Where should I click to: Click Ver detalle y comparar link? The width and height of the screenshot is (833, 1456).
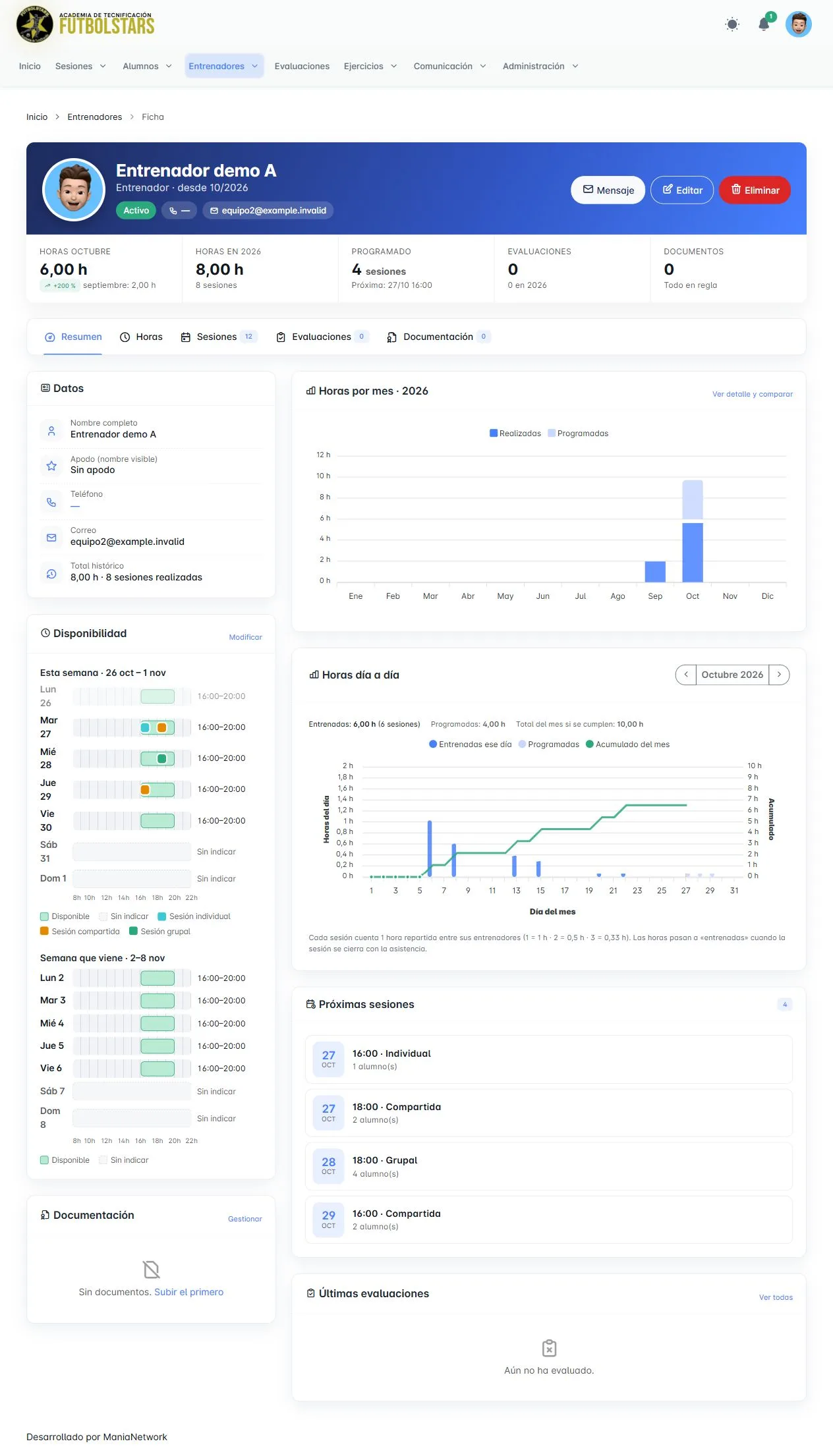click(753, 394)
